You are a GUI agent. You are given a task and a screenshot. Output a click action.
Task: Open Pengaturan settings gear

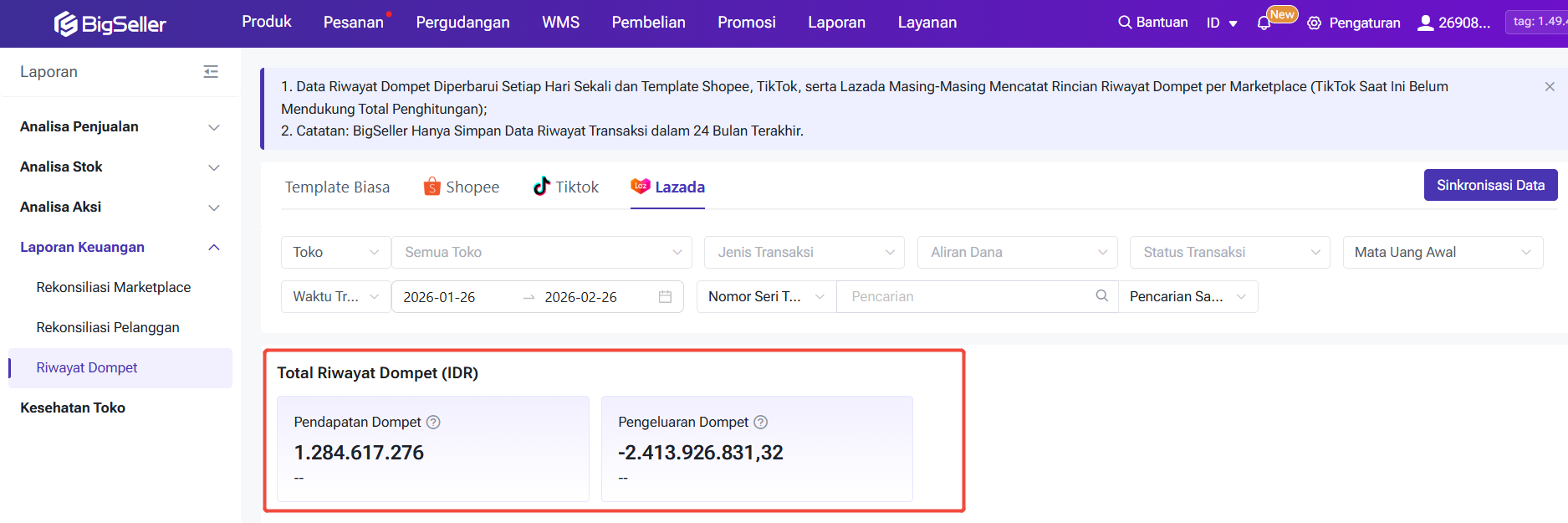tap(1315, 23)
